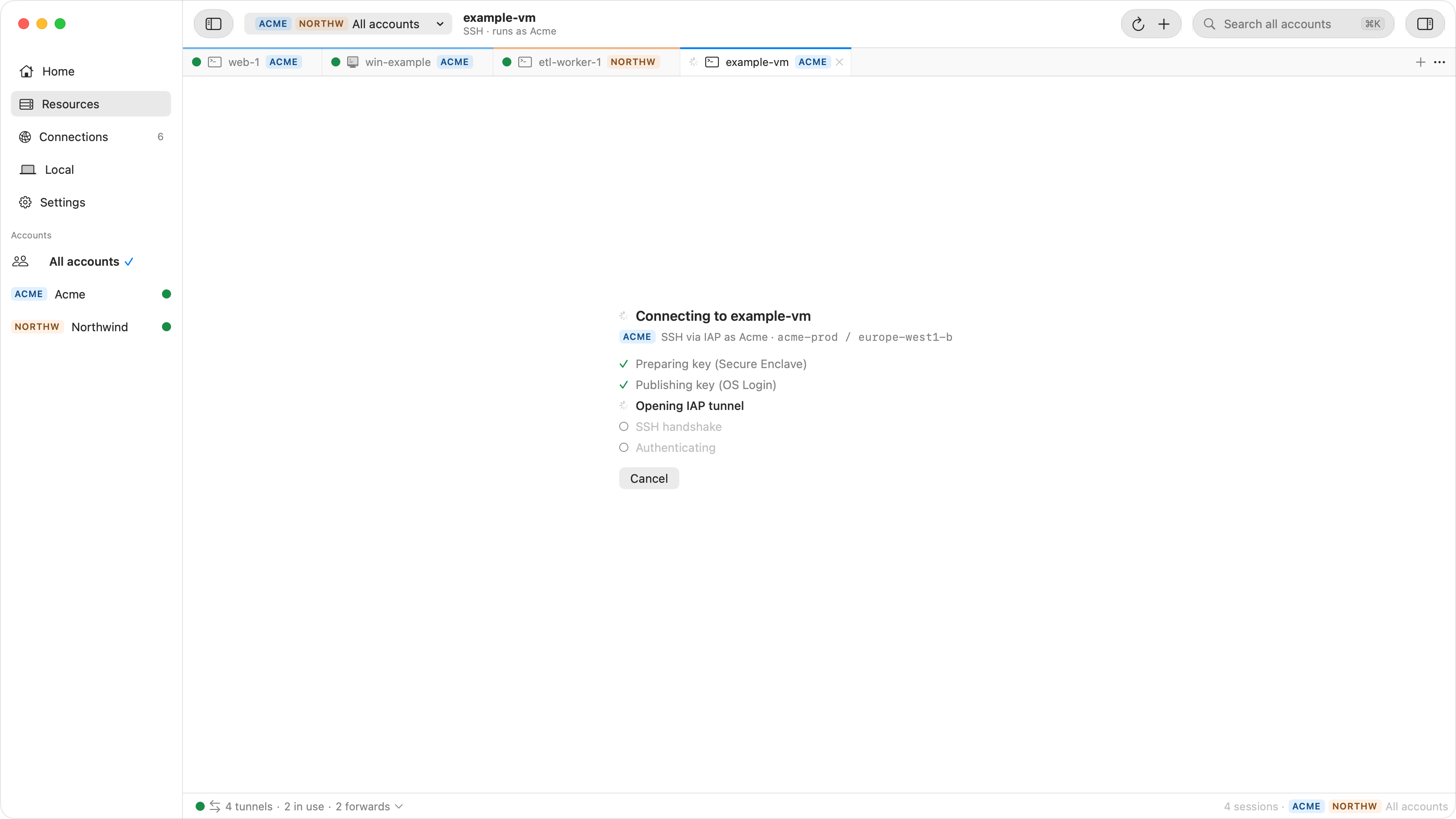
Task: Toggle the left sidebar panel icon
Action: (x=213, y=24)
